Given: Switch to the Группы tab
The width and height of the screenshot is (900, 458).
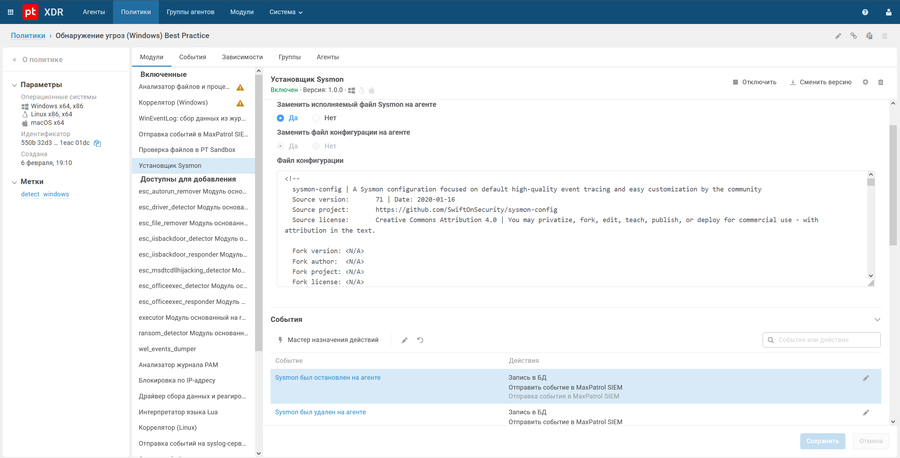Looking at the screenshot, I should 290,57.
